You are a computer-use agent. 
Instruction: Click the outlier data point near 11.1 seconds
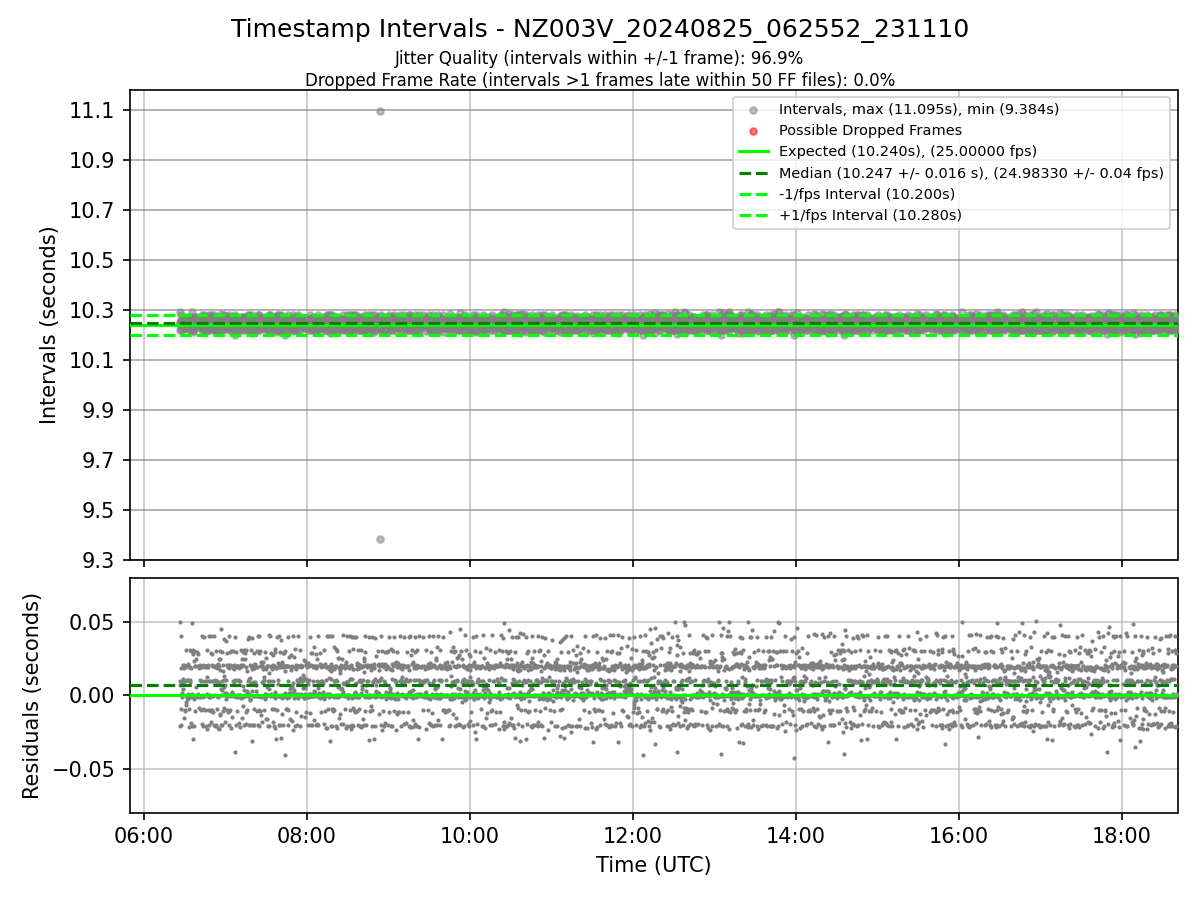click(x=380, y=111)
